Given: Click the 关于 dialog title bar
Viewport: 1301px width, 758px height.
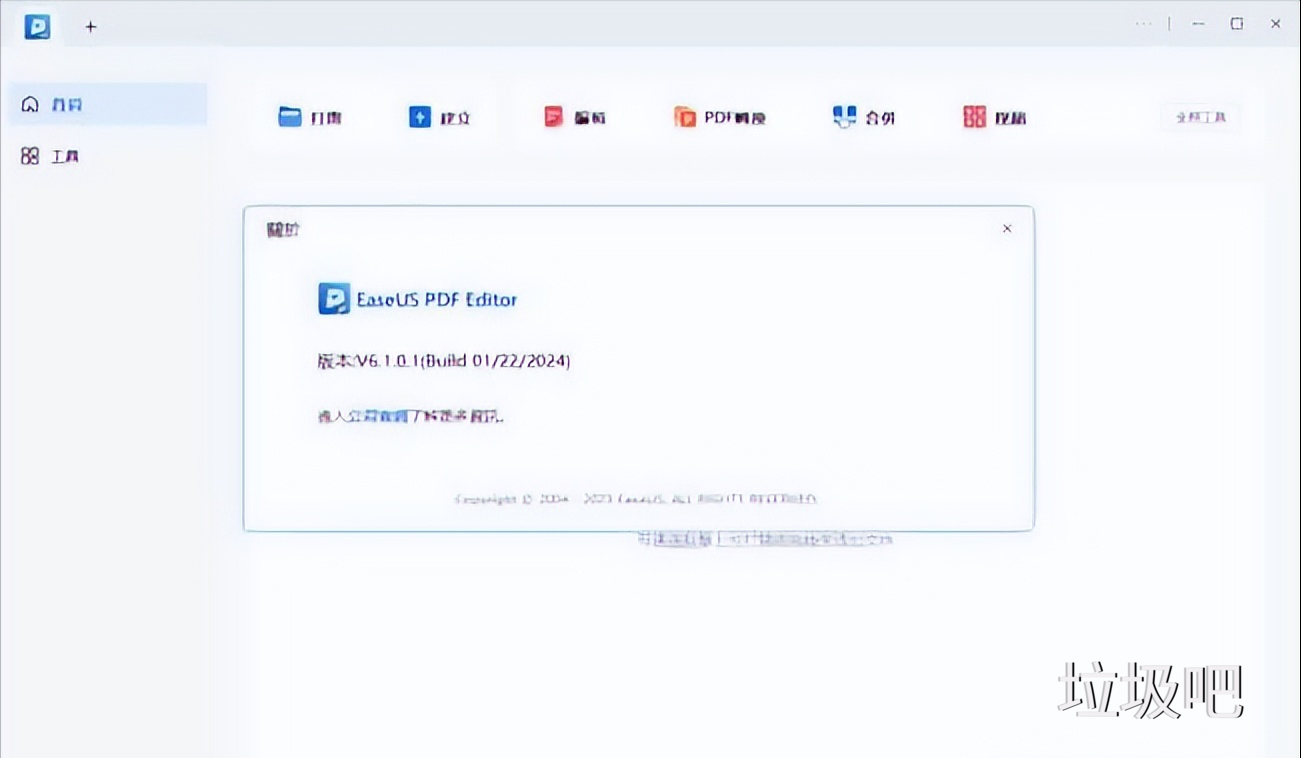Looking at the screenshot, I should pos(283,228).
